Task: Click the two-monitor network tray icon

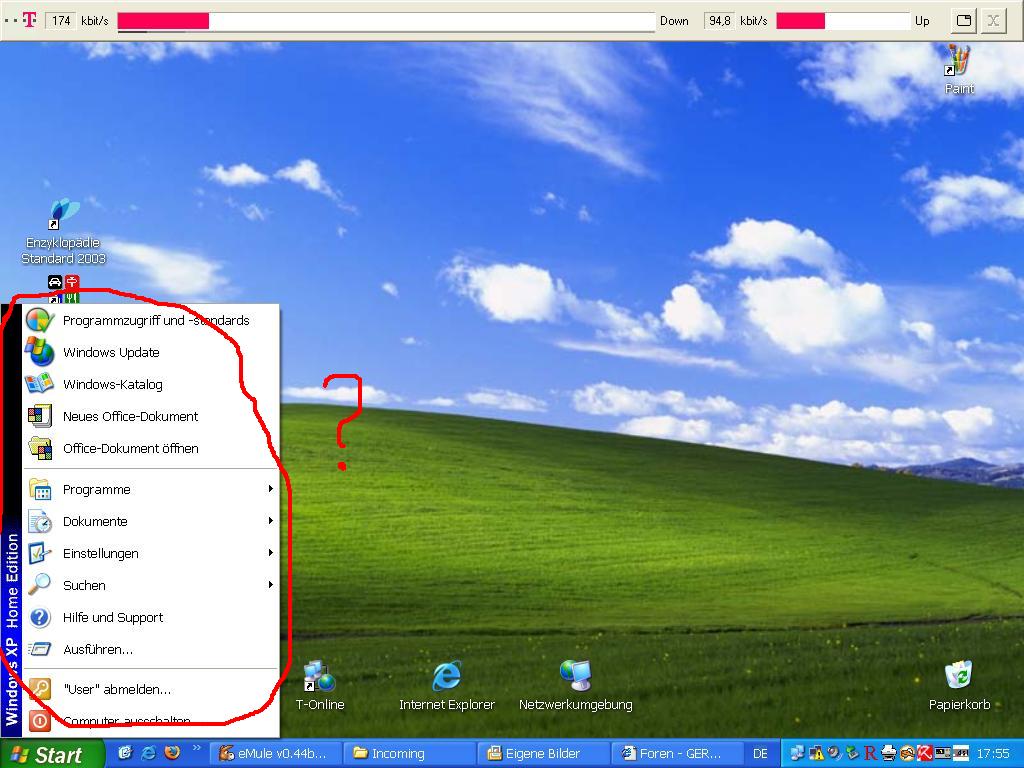Action: (x=797, y=754)
